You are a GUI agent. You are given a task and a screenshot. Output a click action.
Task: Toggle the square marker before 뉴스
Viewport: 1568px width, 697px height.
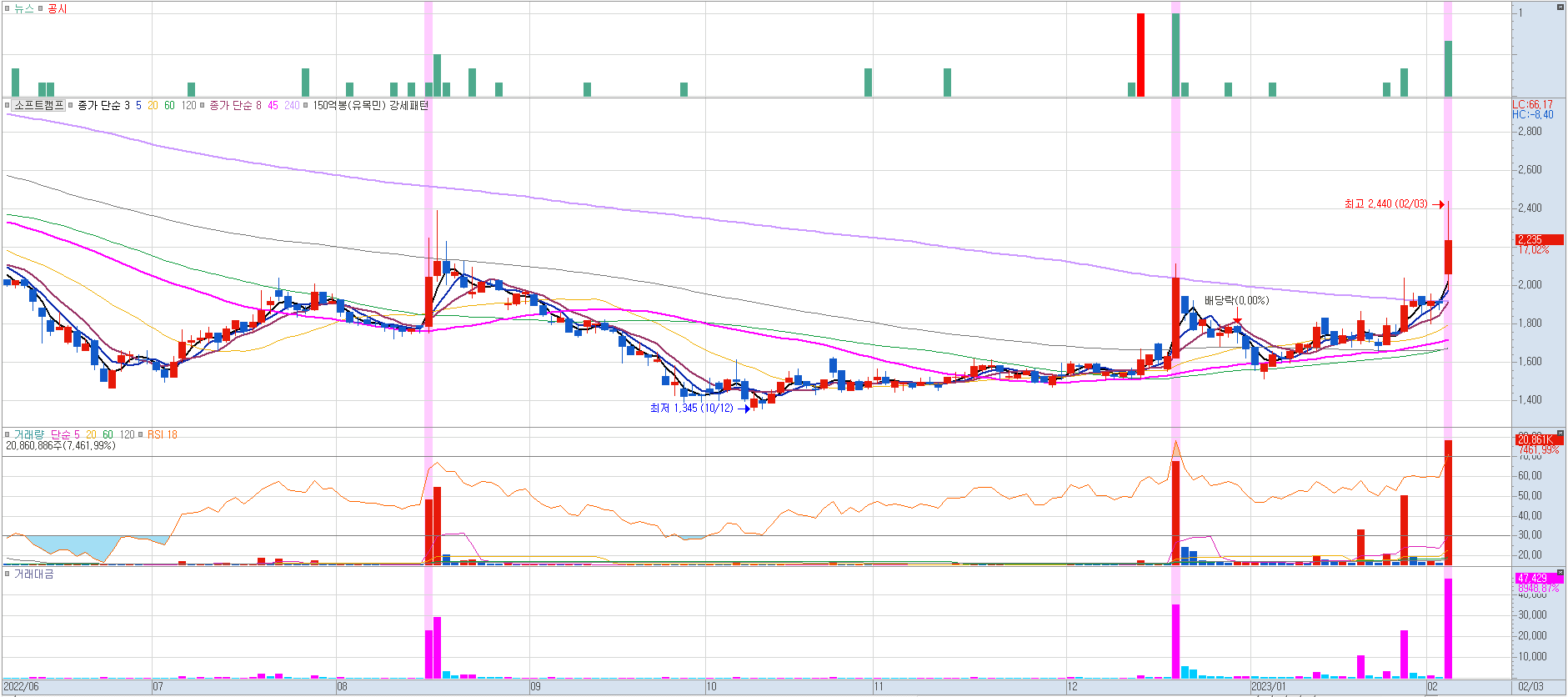pyautogui.click(x=8, y=8)
